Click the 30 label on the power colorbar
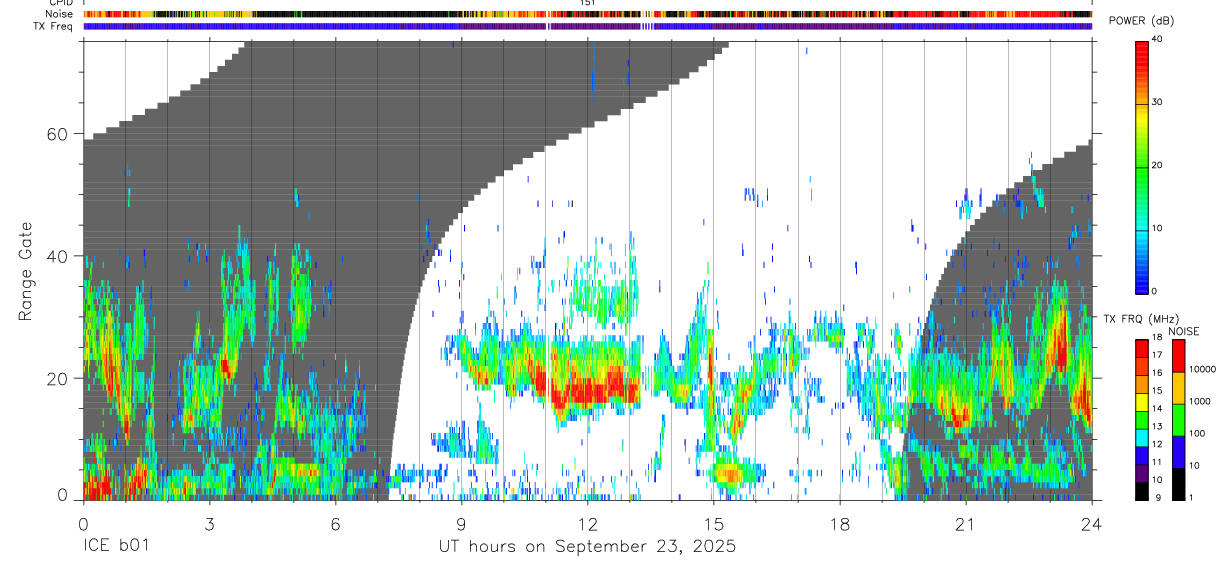Viewport: 1228px width, 567px height. (1158, 102)
